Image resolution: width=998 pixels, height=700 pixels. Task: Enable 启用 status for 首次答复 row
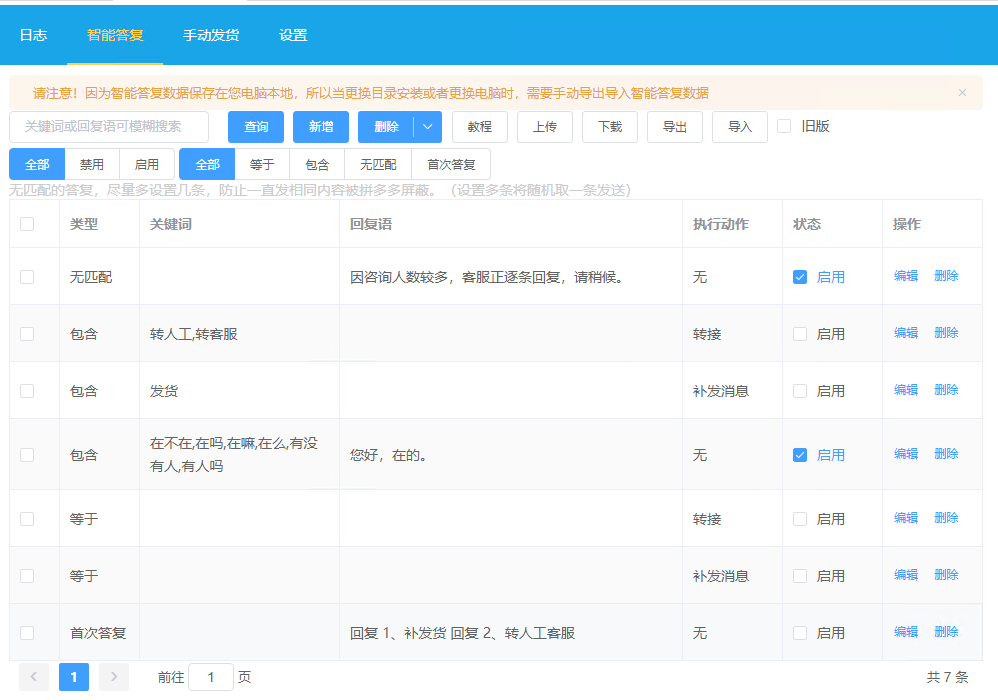pyautogui.click(x=800, y=633)
